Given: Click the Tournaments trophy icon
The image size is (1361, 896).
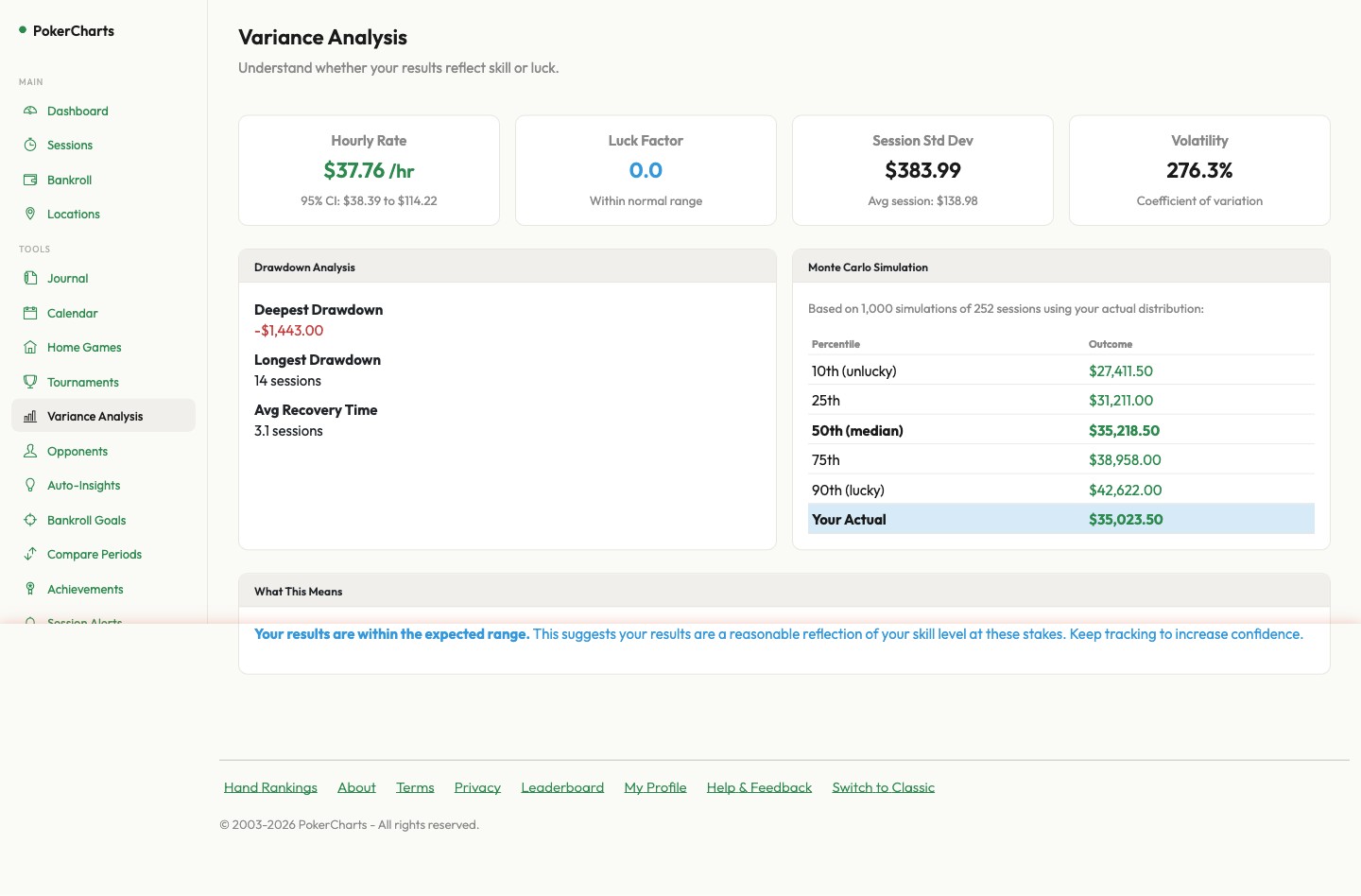Looking at the screenshot, I should pos(30,382).
